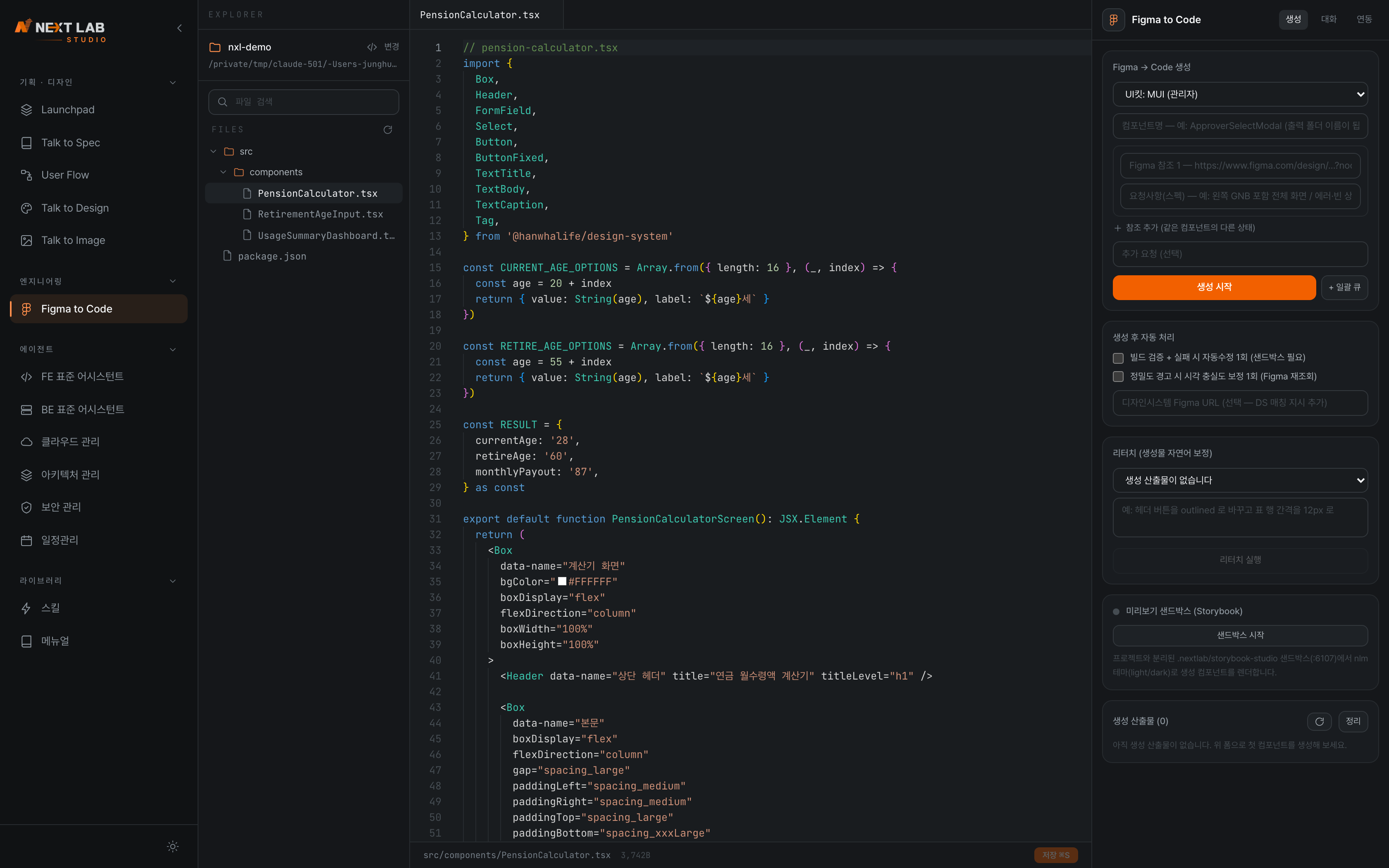Refresh the 생성 산출물 list
Screen dimensions: 1389x868
(x=1319, y=722)
